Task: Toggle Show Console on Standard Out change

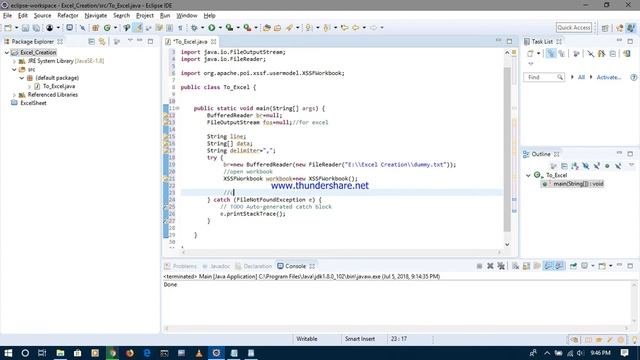Action: tap(548, 266)
